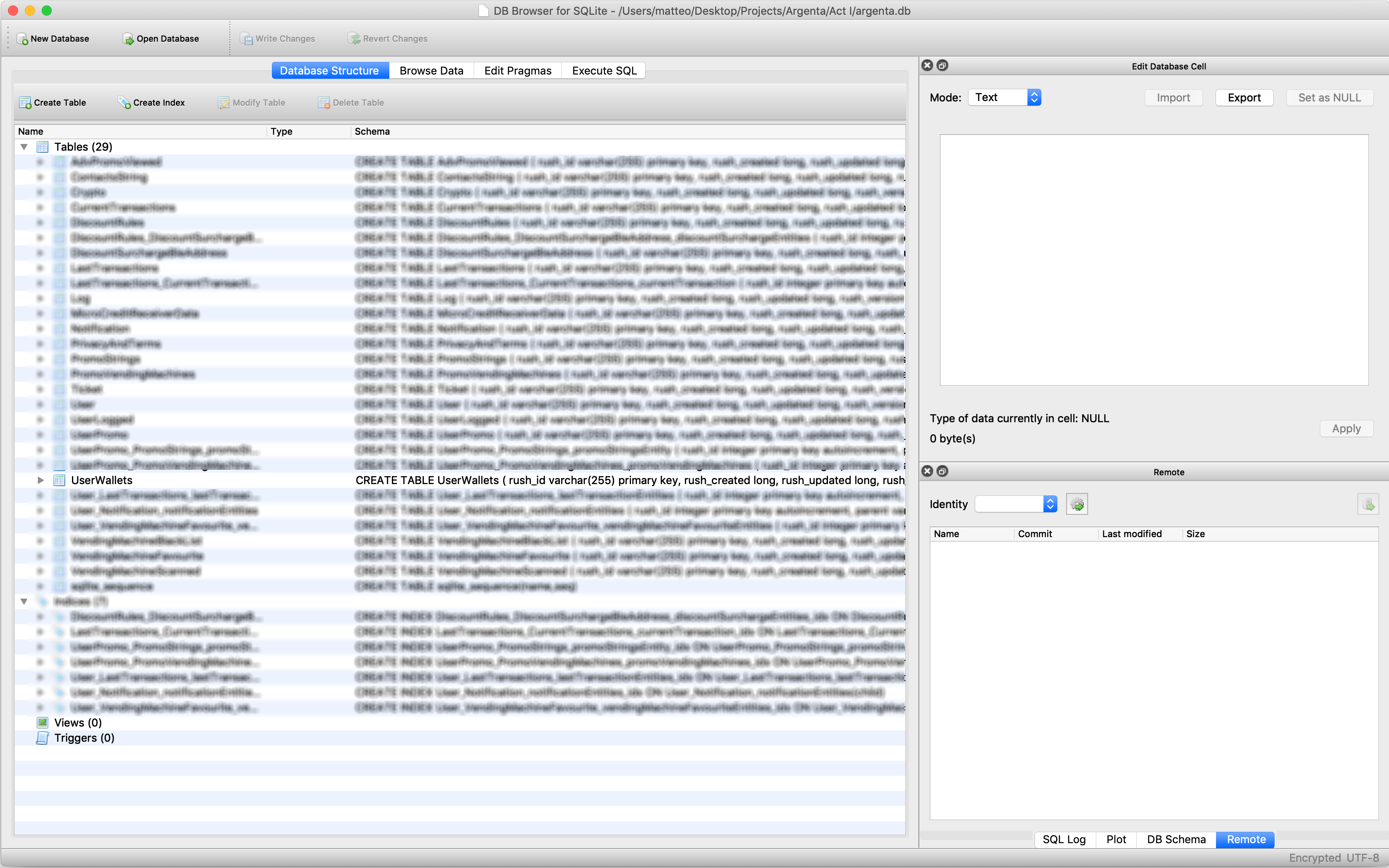Viewport: 1389px width, 868px height.
Task: Click the Tables folder icon
Action: click(43, 147)
